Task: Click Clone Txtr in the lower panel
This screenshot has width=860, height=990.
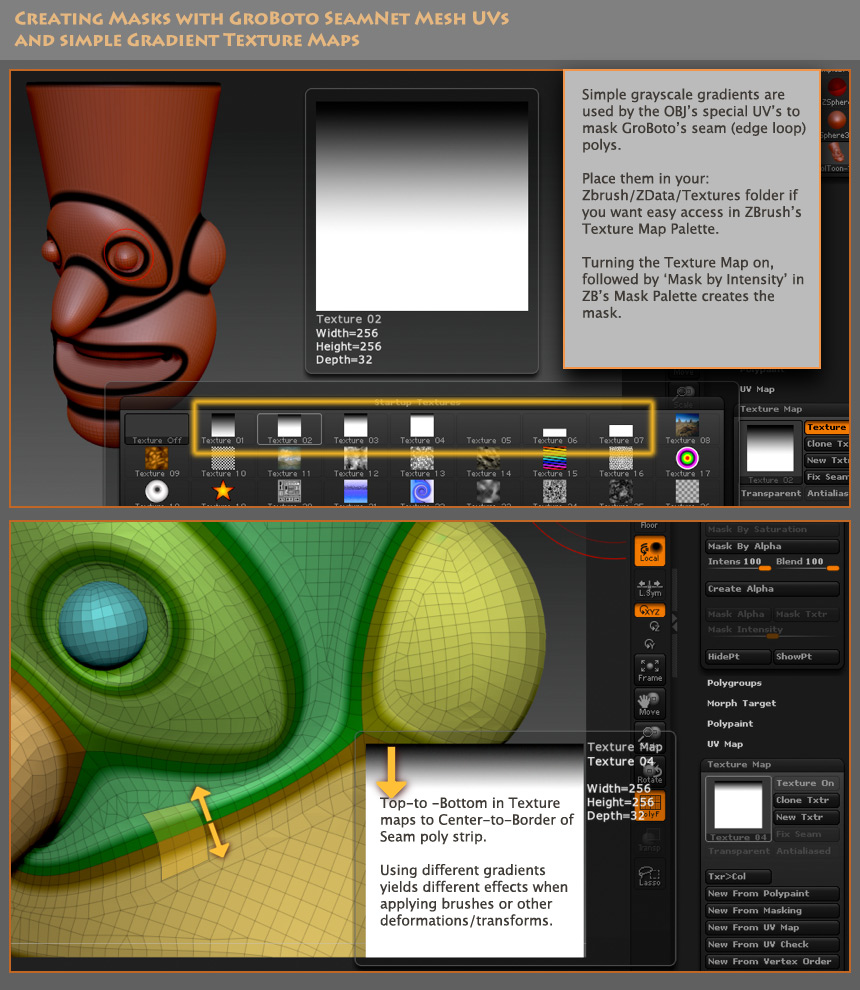Action: pos(806,800)
